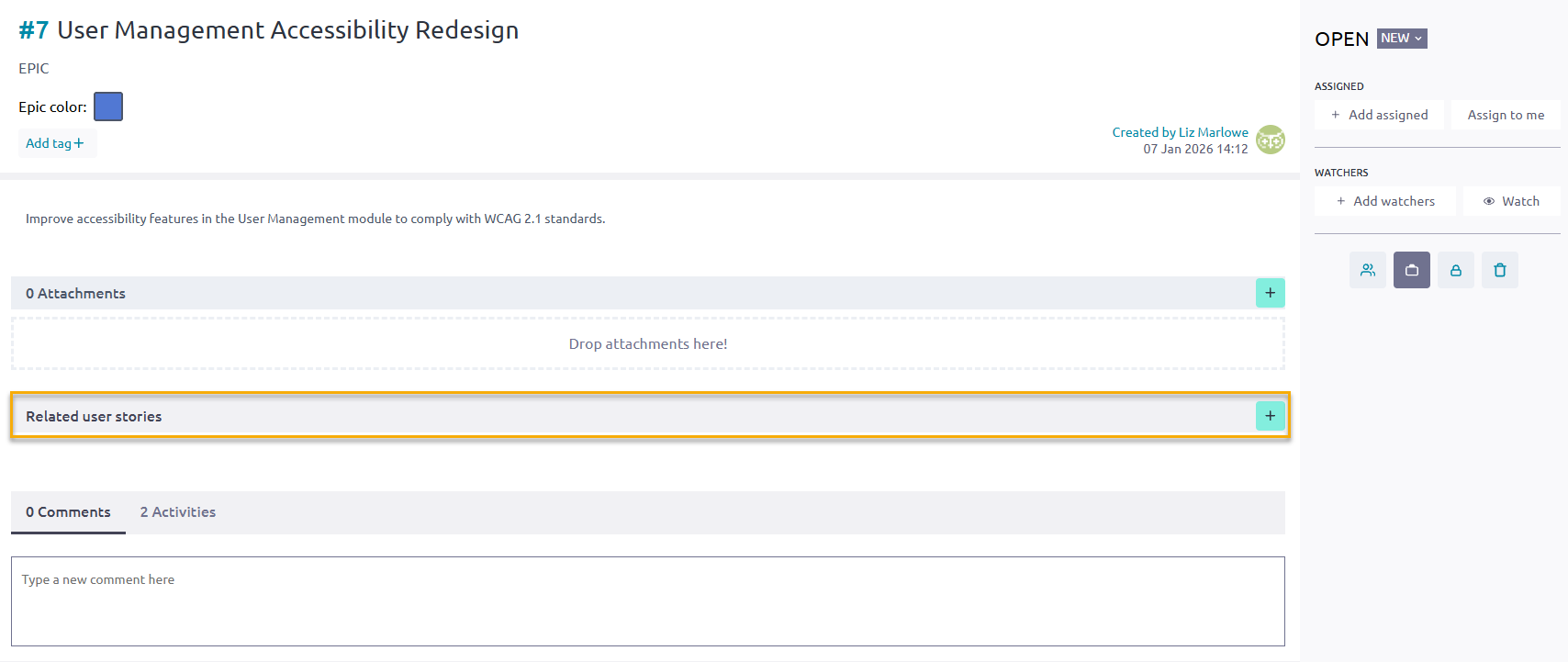Delete the epic with the trash icon
1568x662 pixels.
pos(1499,270)
